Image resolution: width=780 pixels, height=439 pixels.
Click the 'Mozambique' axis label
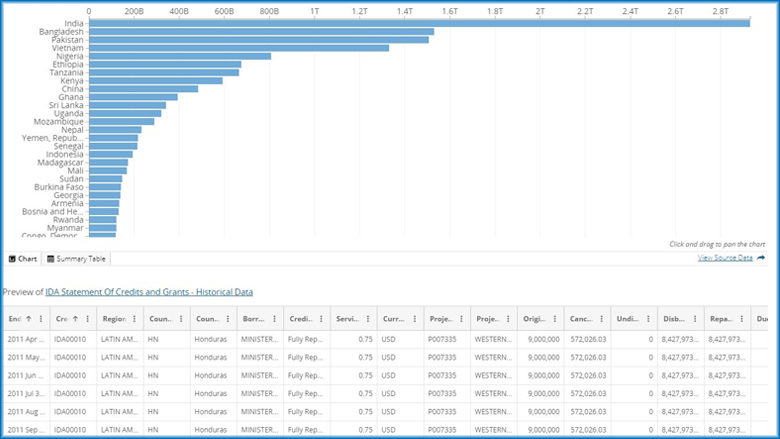click(x=59, y=121)
